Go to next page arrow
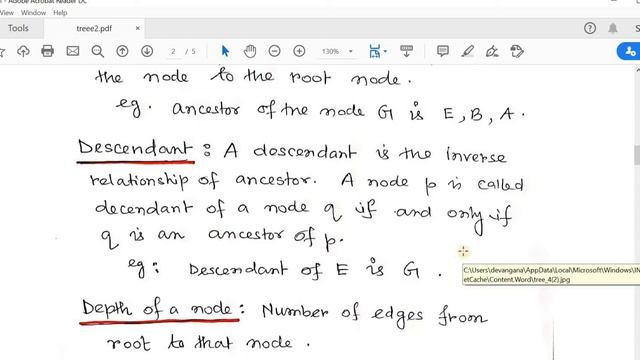This screenshot has width=640, height=360. point(147,51)
